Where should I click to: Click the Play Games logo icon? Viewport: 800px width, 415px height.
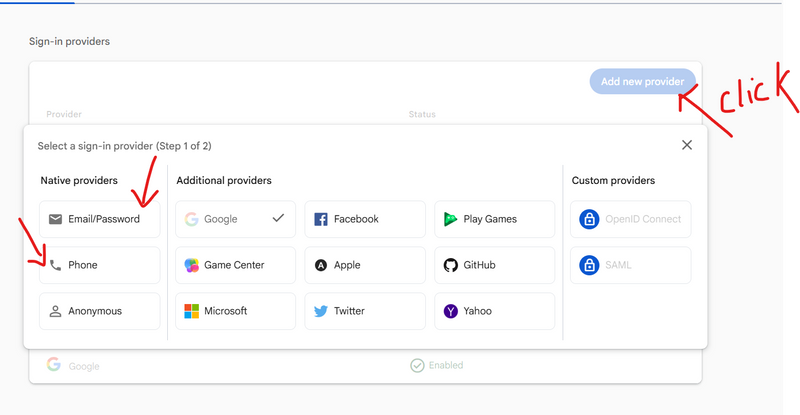[451, 219]
